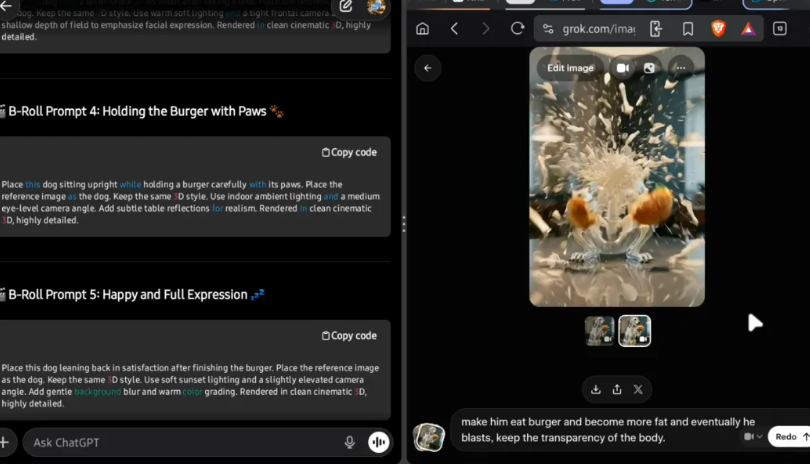This screenshot has width=810, height=464.
Task: Click the video camera icon above image
Action: [x=622, y=68]
